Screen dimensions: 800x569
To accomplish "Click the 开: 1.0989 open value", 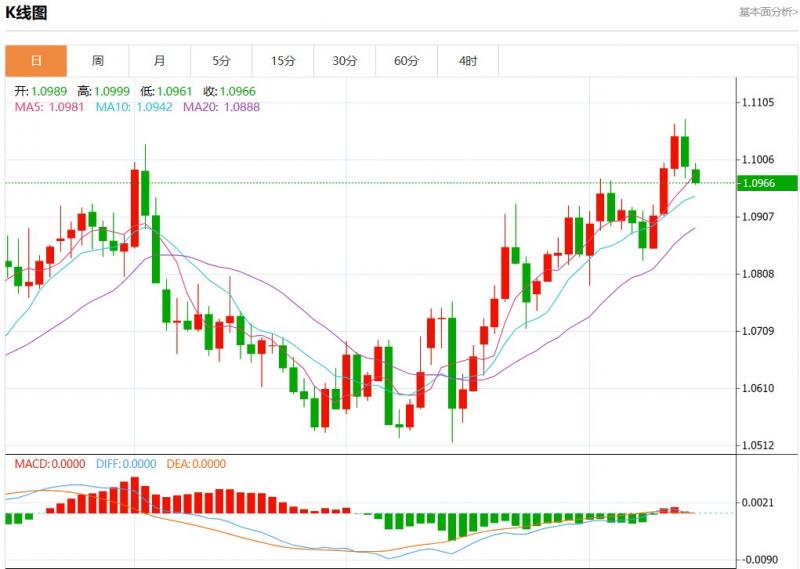I will tap(41, 91).
